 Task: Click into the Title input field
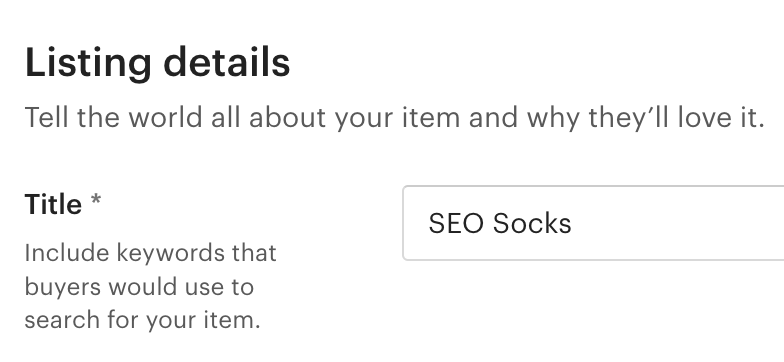click(x=594, y=223)
